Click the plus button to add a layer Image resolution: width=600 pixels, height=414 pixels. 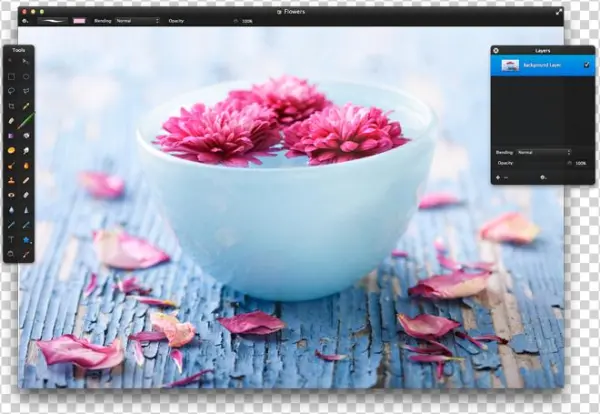click(x=498, y=177)
